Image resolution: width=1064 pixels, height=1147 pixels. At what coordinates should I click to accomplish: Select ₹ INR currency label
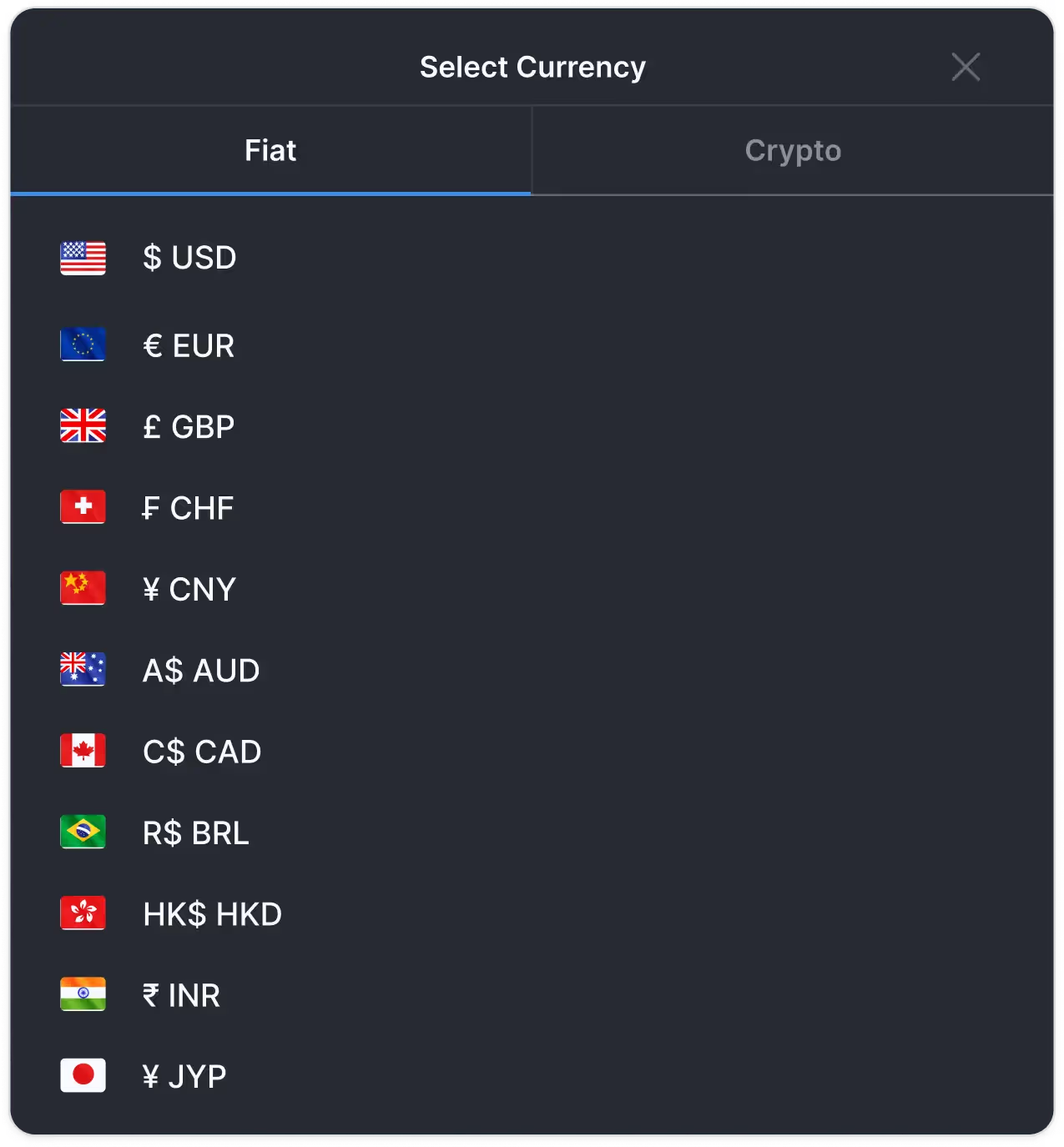point(181,995)
